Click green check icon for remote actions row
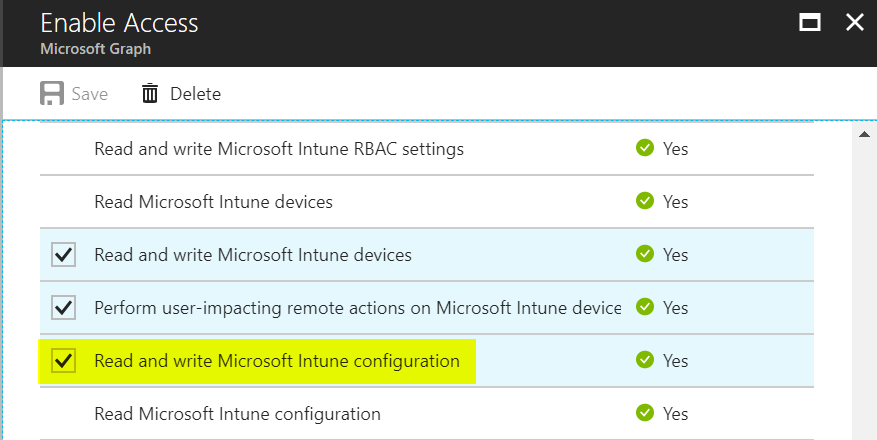The image size is (877, 440). click(x=645, y=307)
